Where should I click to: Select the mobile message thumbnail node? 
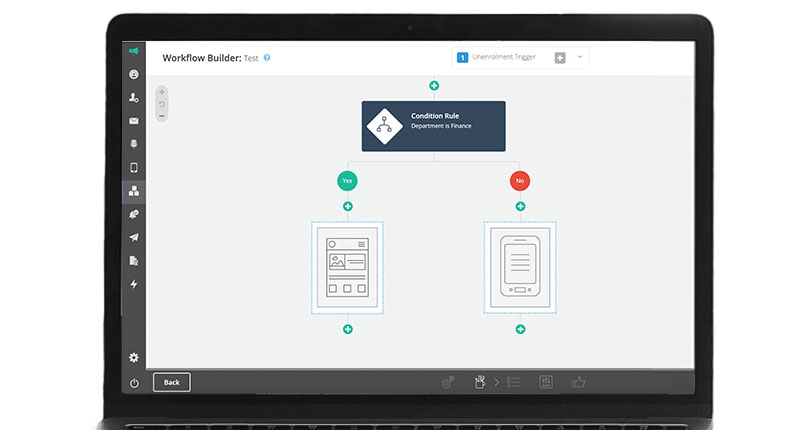tap(520, 268)
